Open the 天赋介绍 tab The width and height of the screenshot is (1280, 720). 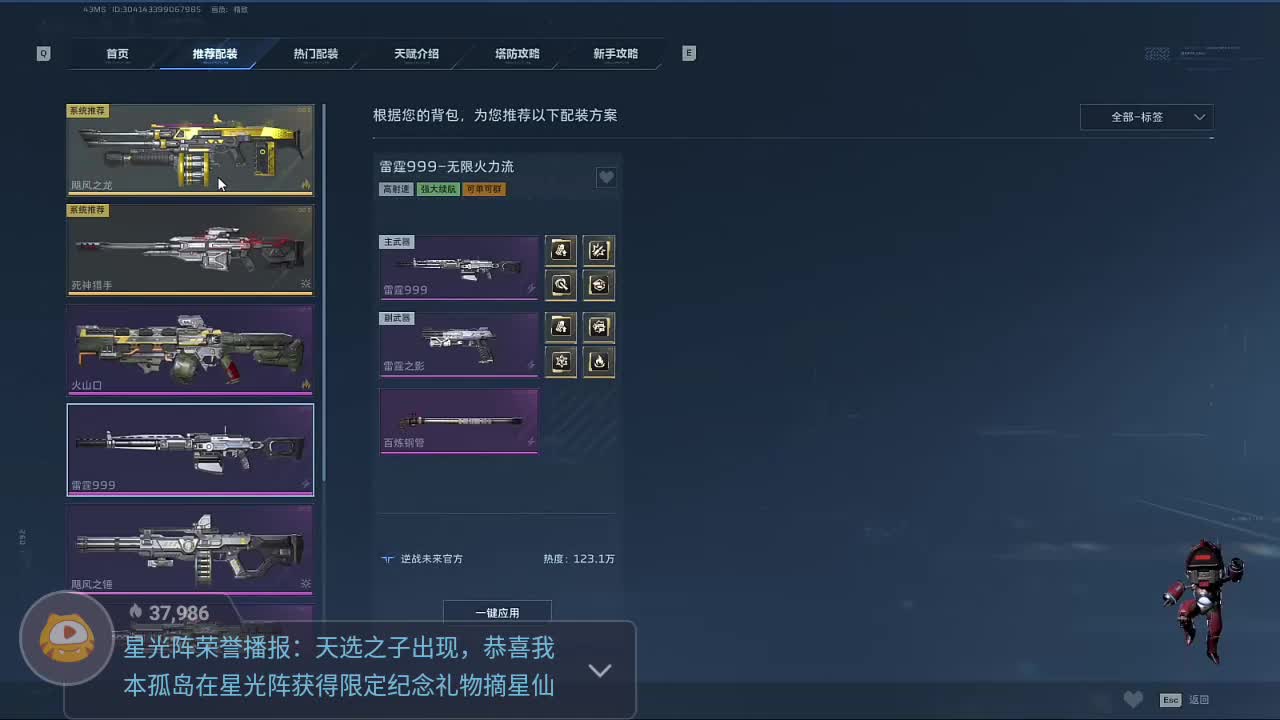(x=416, y=54)
